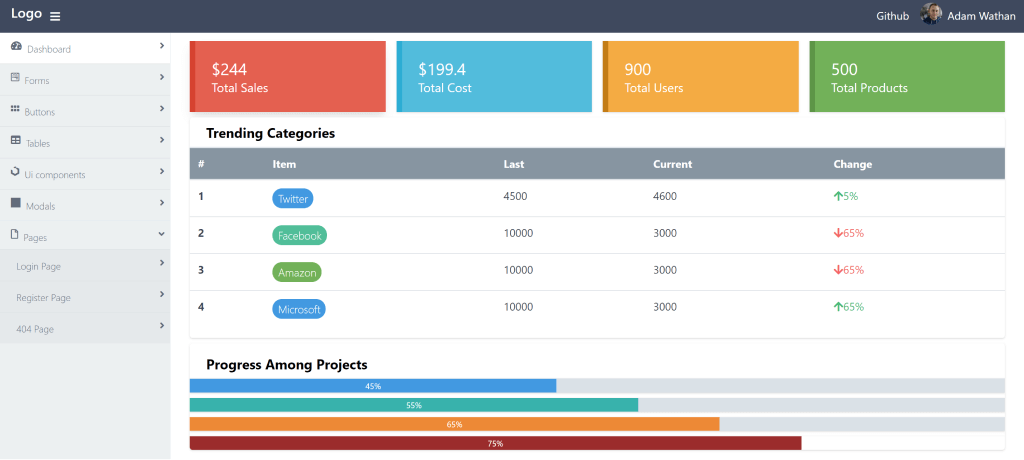Click the Change column header
Screen dimensions: 1024x460
(853, 164)
